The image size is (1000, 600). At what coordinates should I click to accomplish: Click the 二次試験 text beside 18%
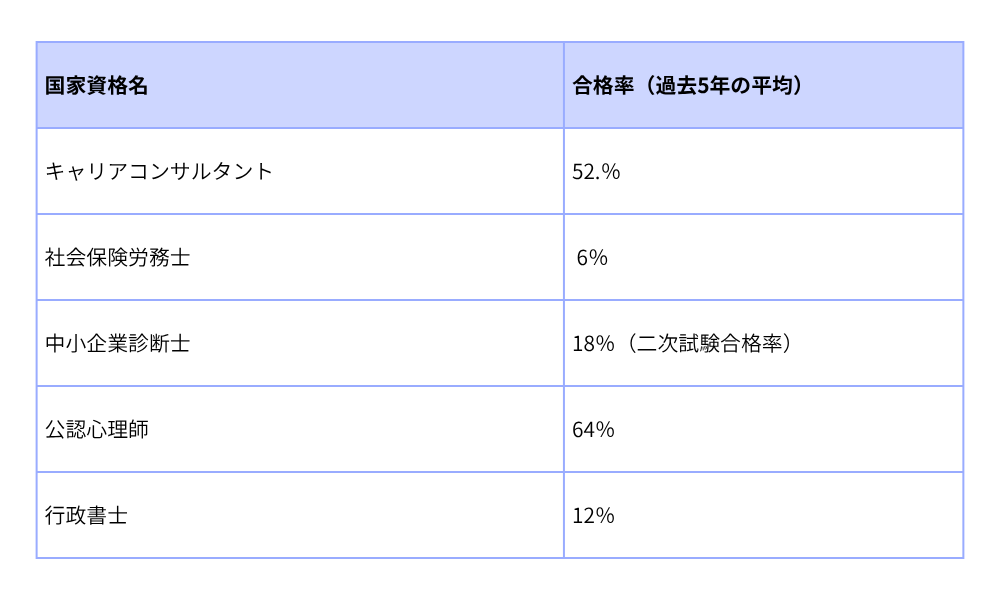point(677,344)
